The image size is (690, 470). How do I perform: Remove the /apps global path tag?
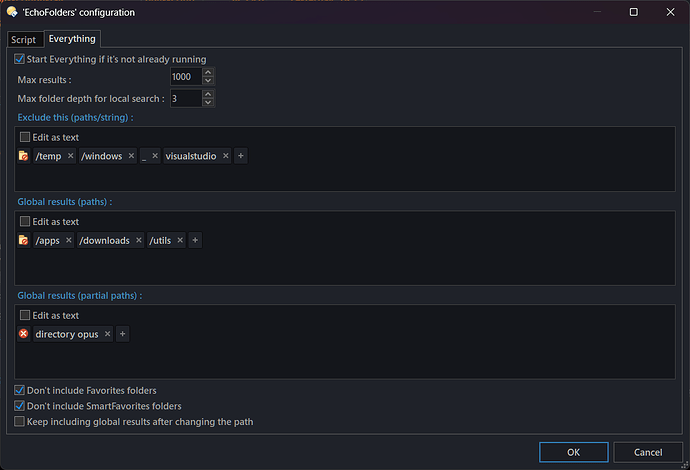tap(69, 240)
